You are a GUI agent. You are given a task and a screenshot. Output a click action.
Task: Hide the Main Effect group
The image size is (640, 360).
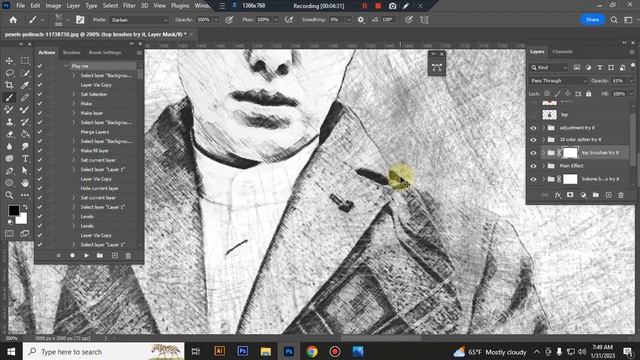point(533,166)
